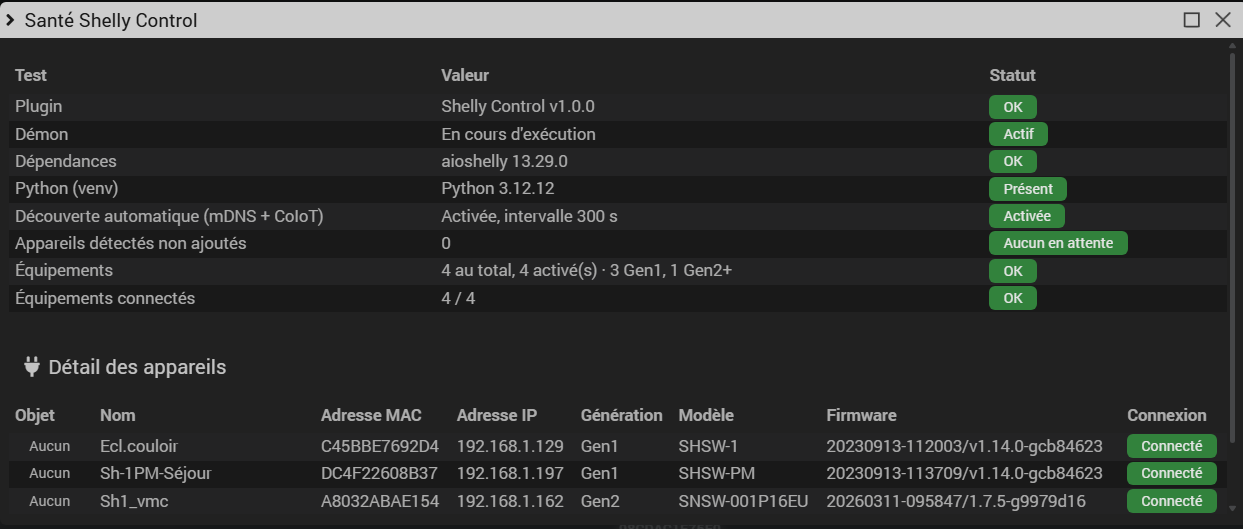Click the En cours d'exécution value
Viewport: 1243px width, 529px height.
coord(518,134)
